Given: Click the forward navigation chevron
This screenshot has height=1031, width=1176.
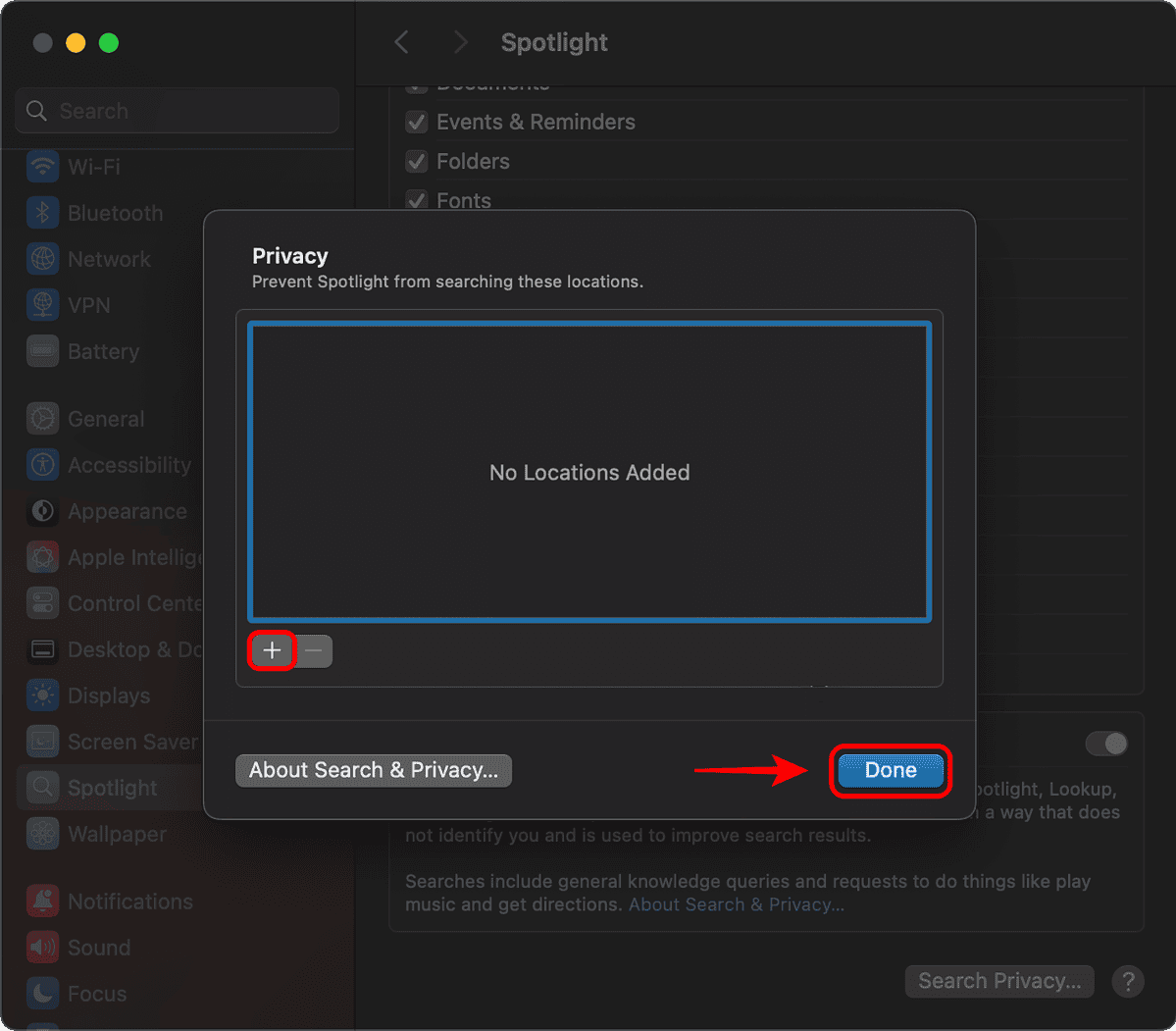Looking at the screenshot, I should point(460,42).
